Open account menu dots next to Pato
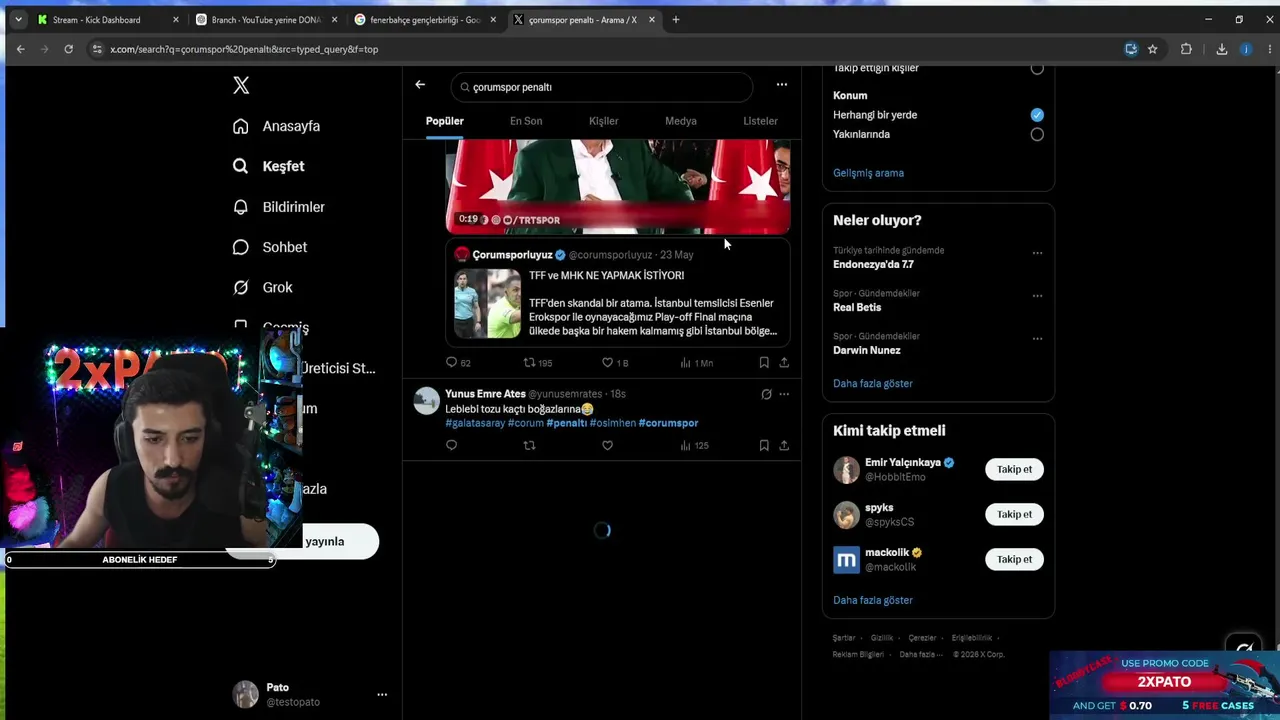The width and height of the screenshot is (1280, 720). tap(382, 694)
